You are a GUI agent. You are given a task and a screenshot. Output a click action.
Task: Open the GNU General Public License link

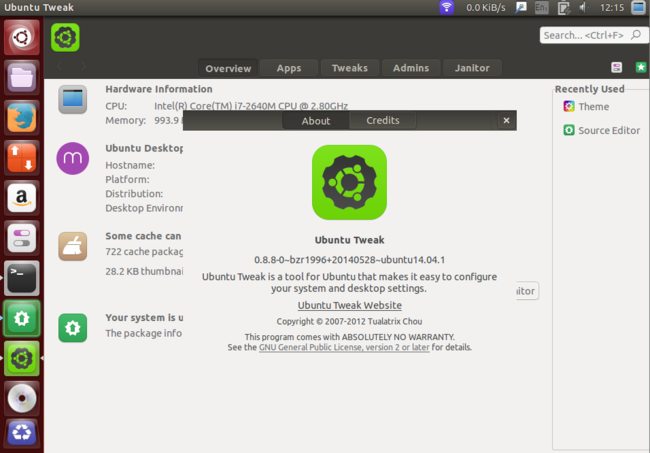tap(344, 347)
